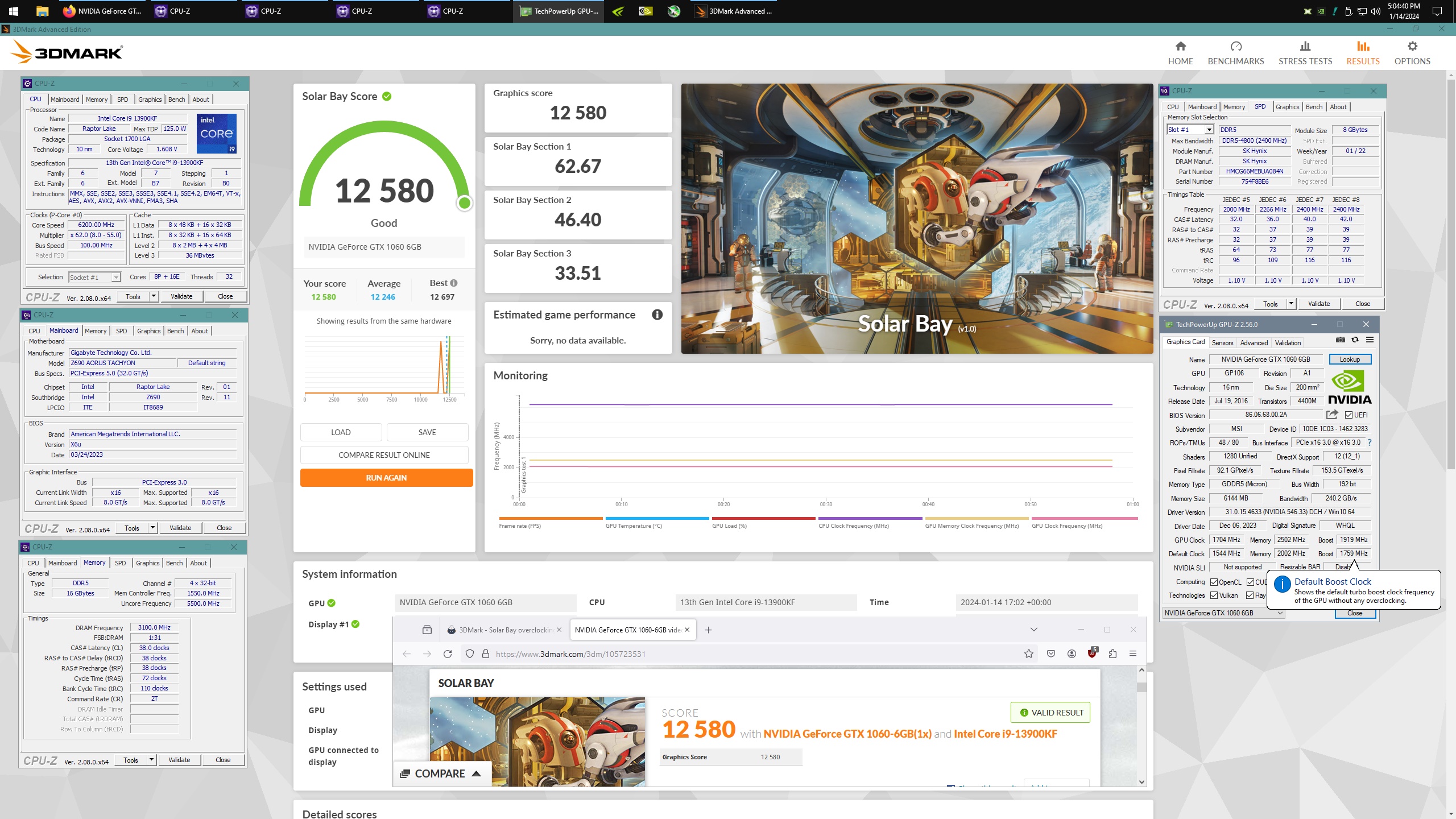Image resolution: width=1456 pixels, height=819 pixels.
Task: Open STRESS TESTS in 3DMark
Action: click(1305, 53)
